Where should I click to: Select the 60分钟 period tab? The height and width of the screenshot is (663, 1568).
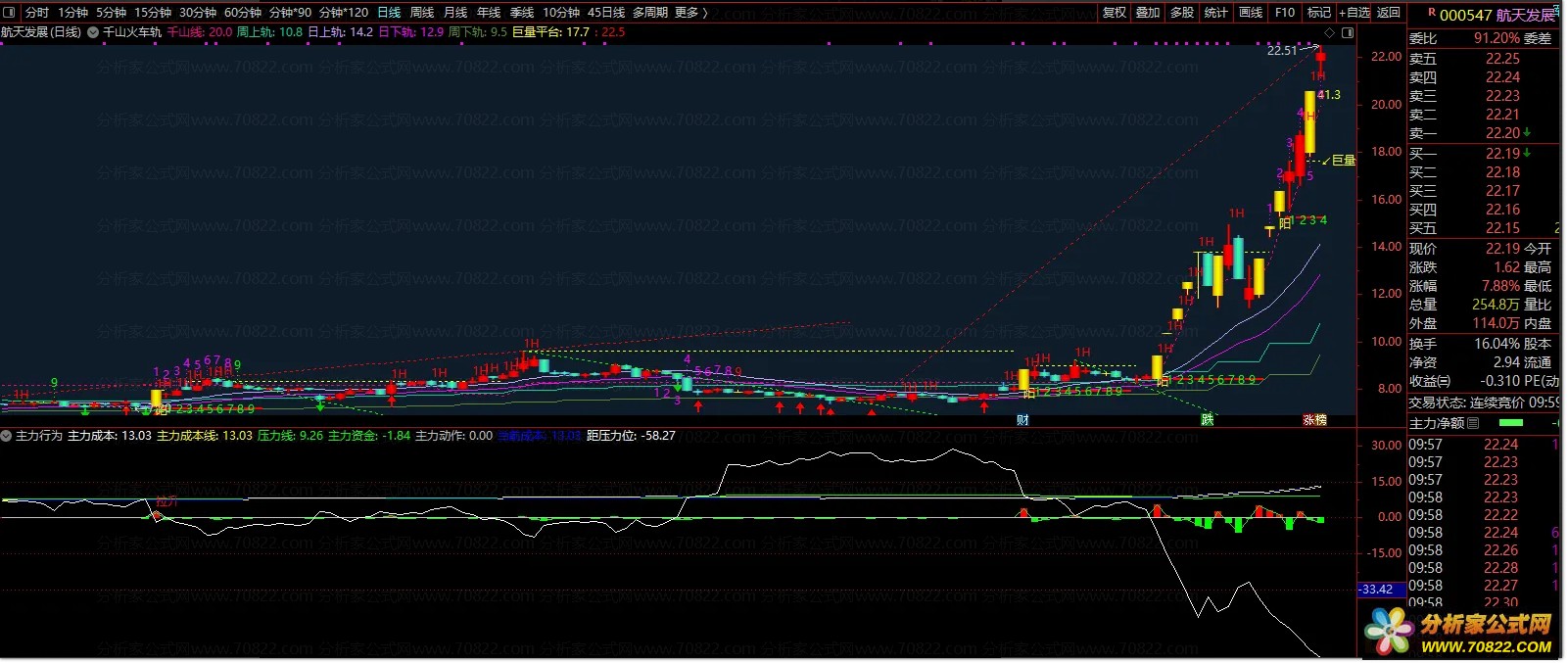(243, 13)
